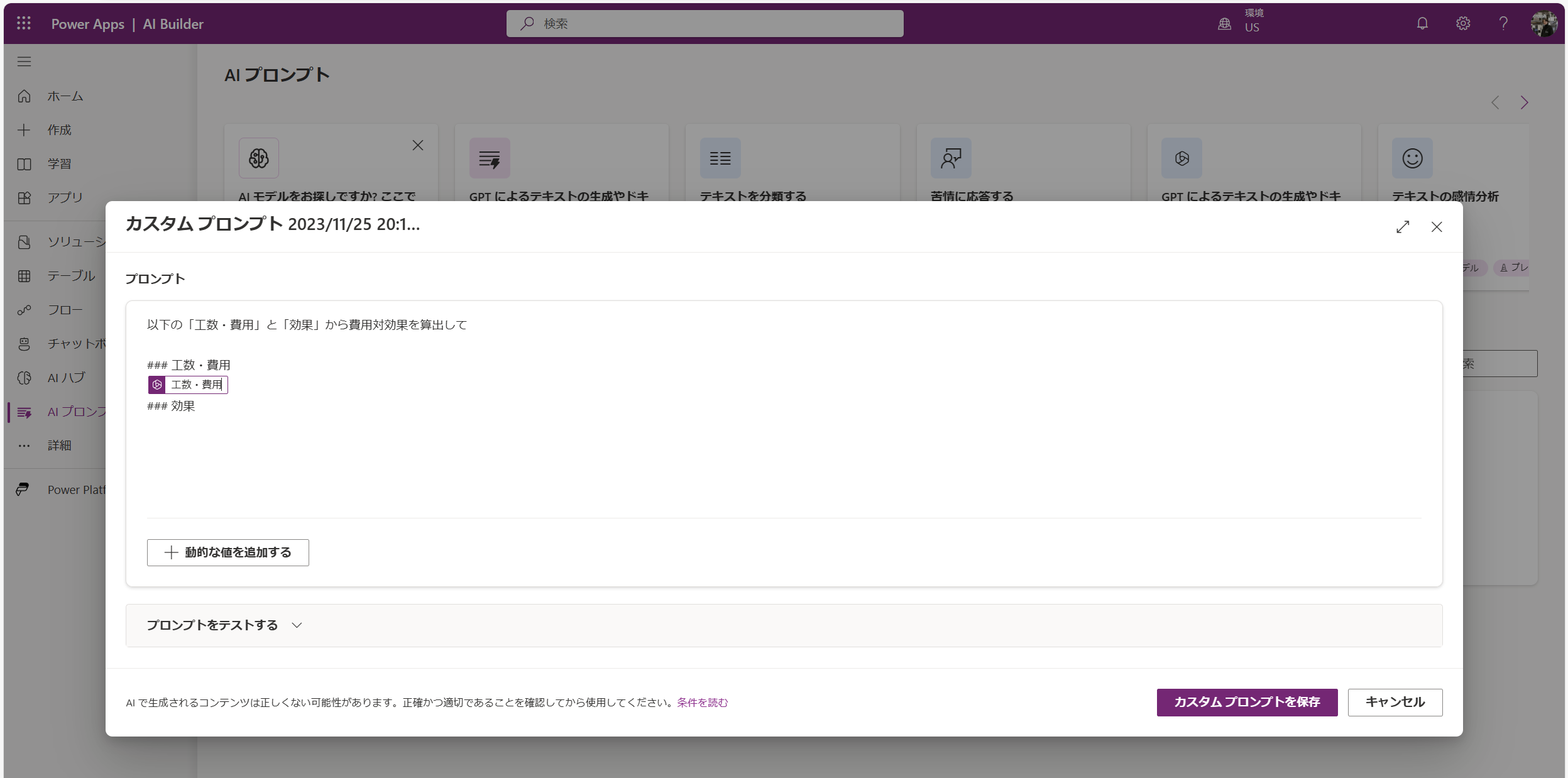Open the 条件を読む link
The width and height of the screenshot is (1568, 778).
[702, 703]
